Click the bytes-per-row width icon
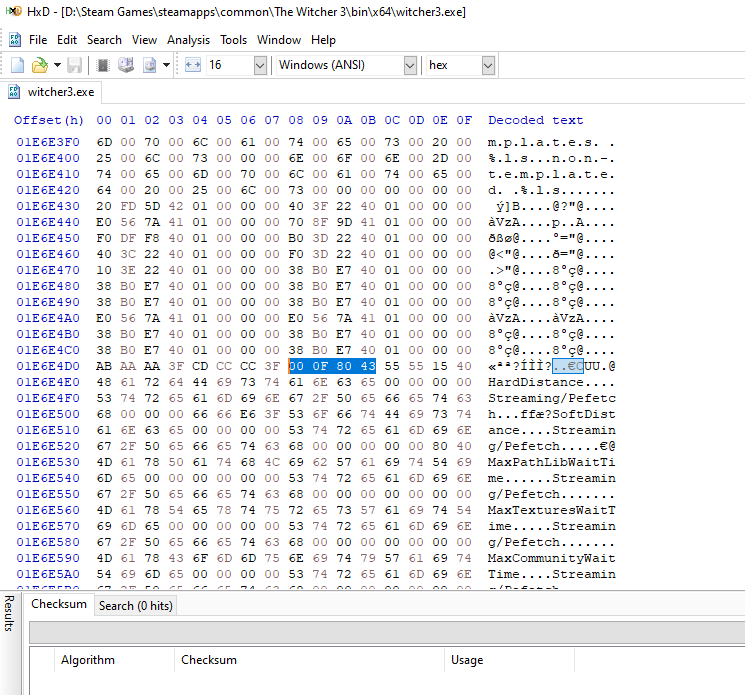 coord(192,65)
